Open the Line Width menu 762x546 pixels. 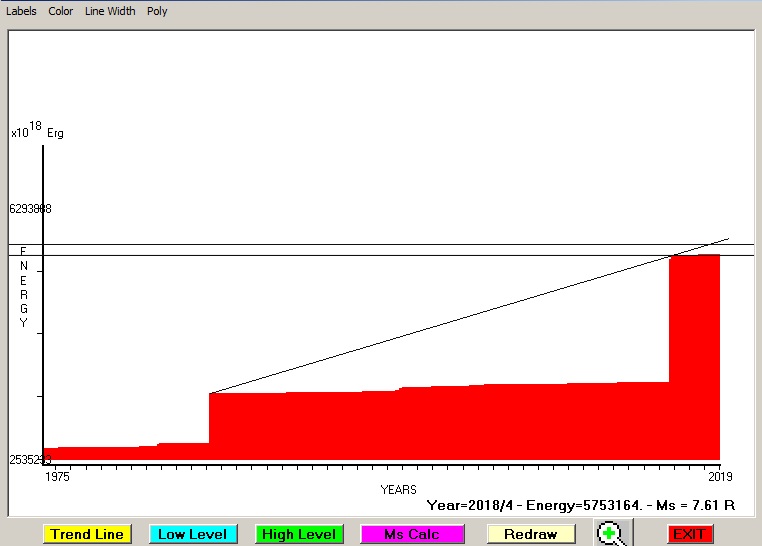point(110,11)
